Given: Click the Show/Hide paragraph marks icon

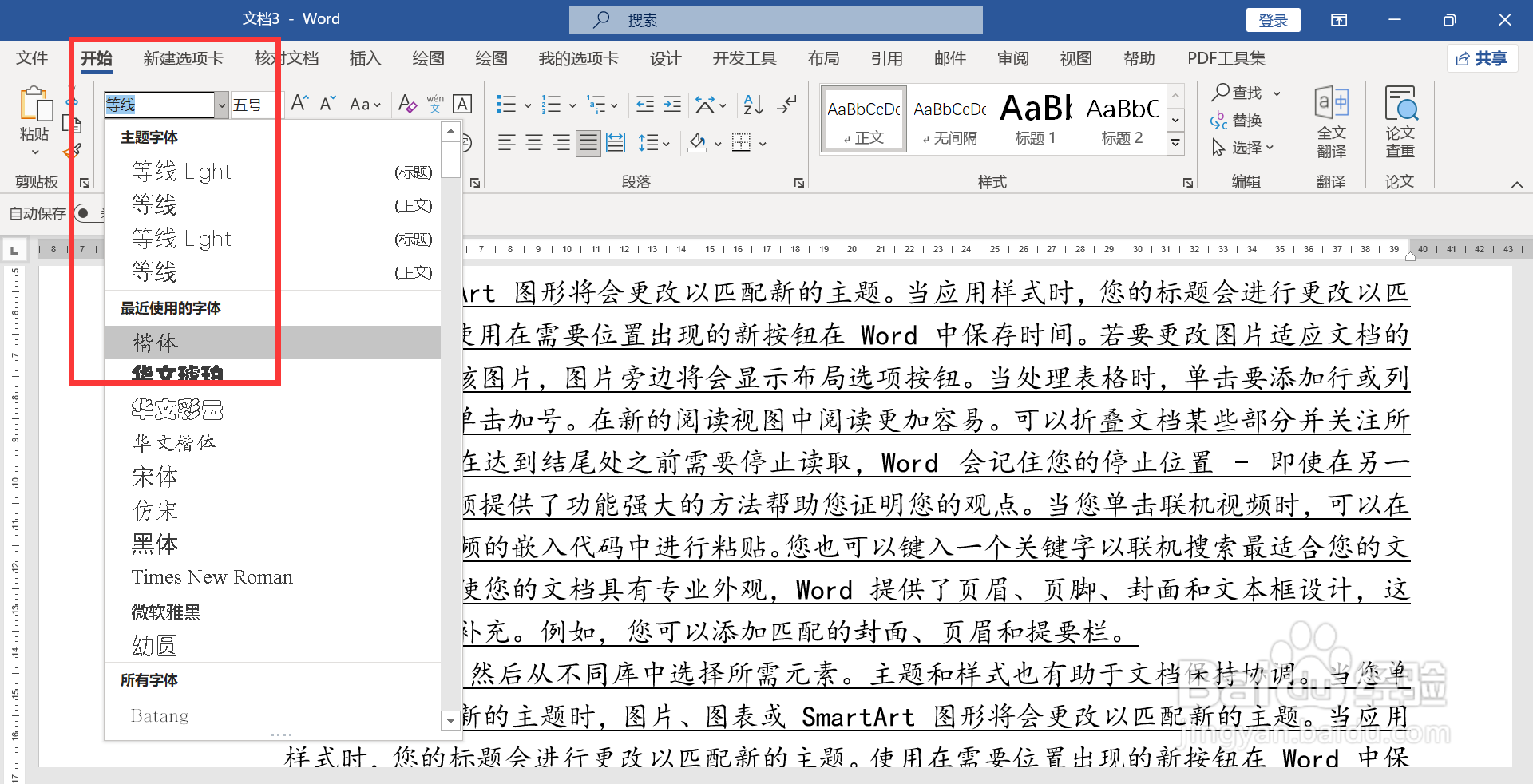Looking at the screenshot, I should point(787,104).
